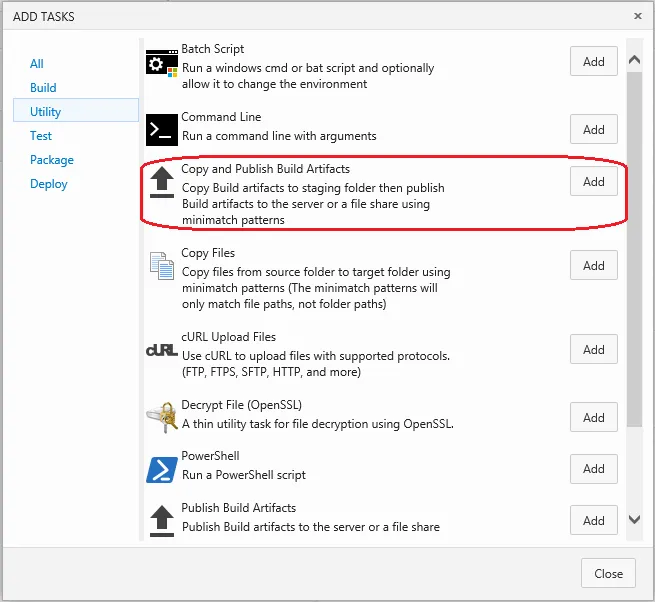Add the Publish Build Artifacts task
The width and height of the screenshot is (655, 602).
pyautogui.click(x=594, y=521)
